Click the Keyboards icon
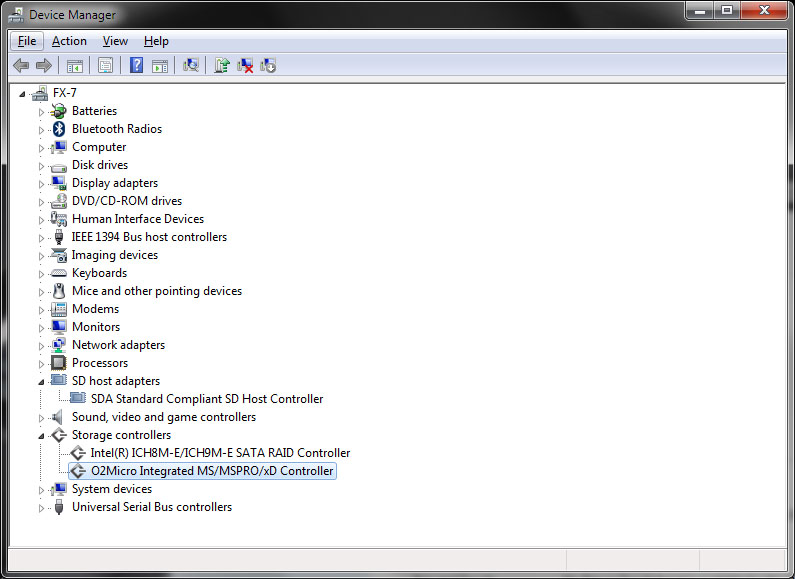Viewport: 795px width, 579px height. (59, 273)
